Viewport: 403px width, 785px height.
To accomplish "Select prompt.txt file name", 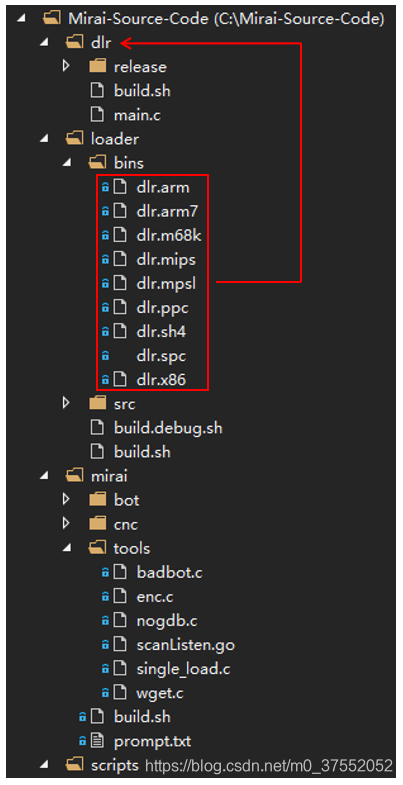I will (153, 741).
